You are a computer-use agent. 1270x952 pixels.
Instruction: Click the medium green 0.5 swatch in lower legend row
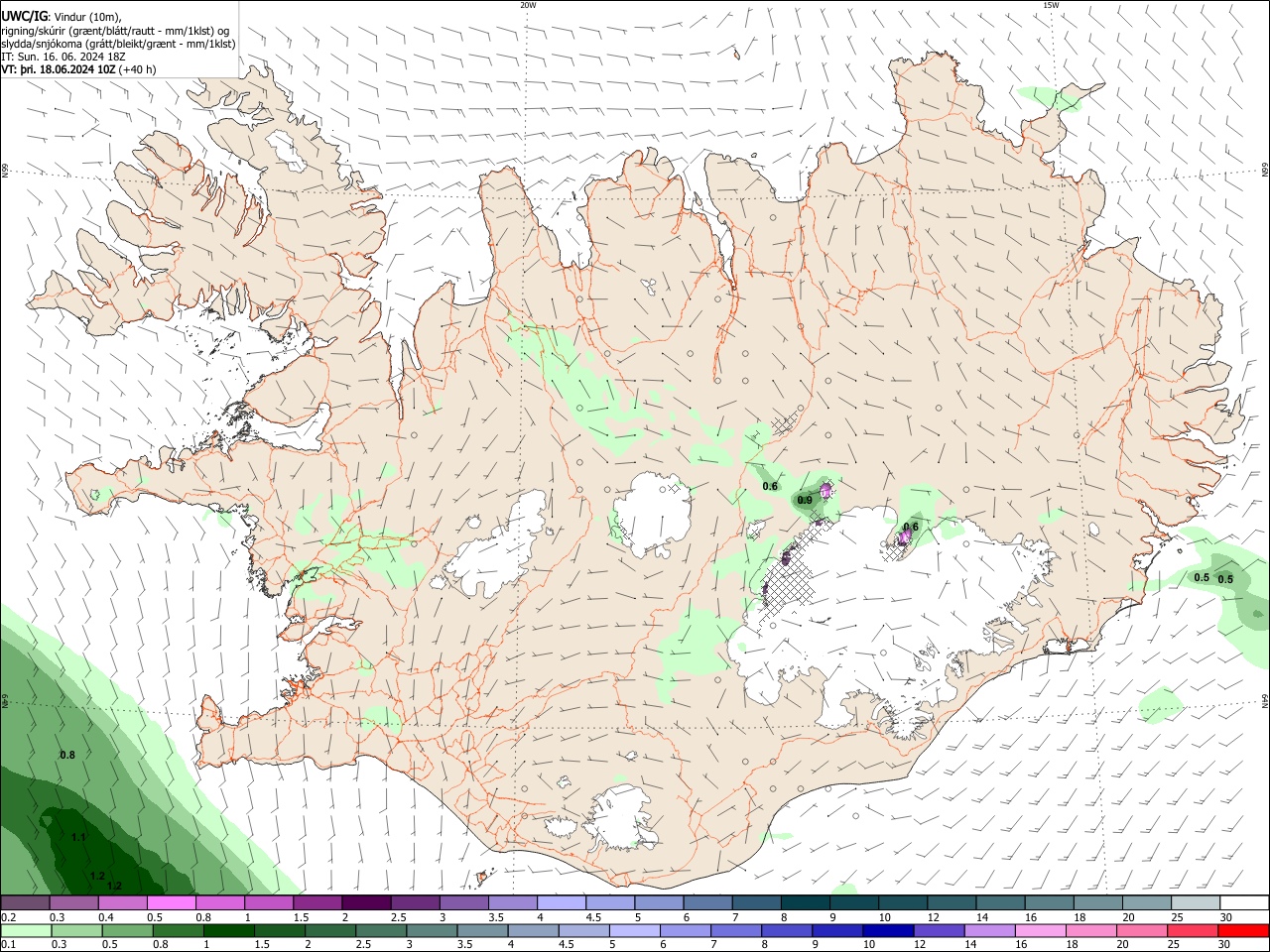[127, 930]
